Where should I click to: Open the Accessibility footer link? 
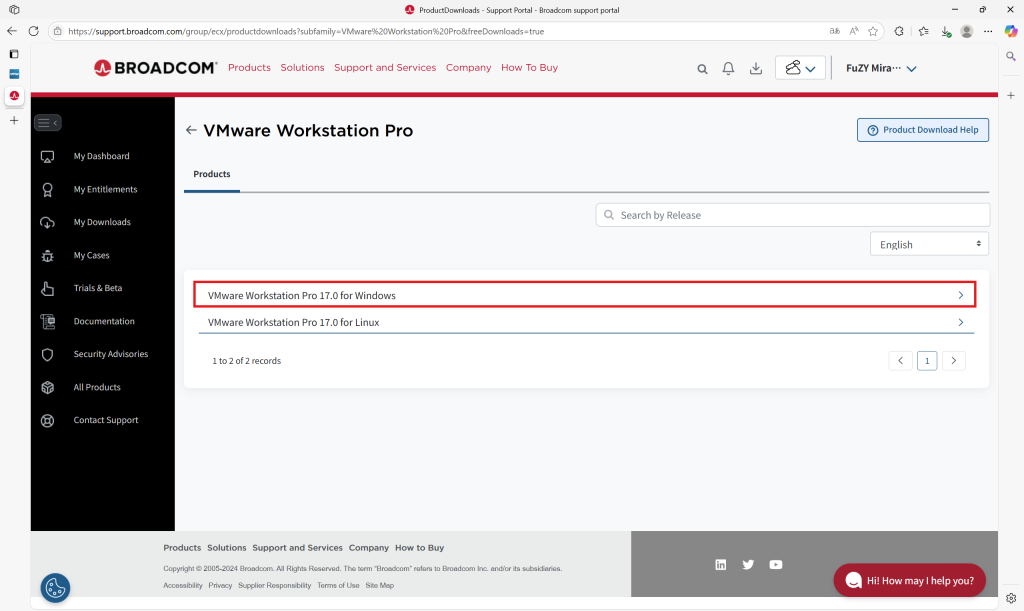tap(183, 586)
